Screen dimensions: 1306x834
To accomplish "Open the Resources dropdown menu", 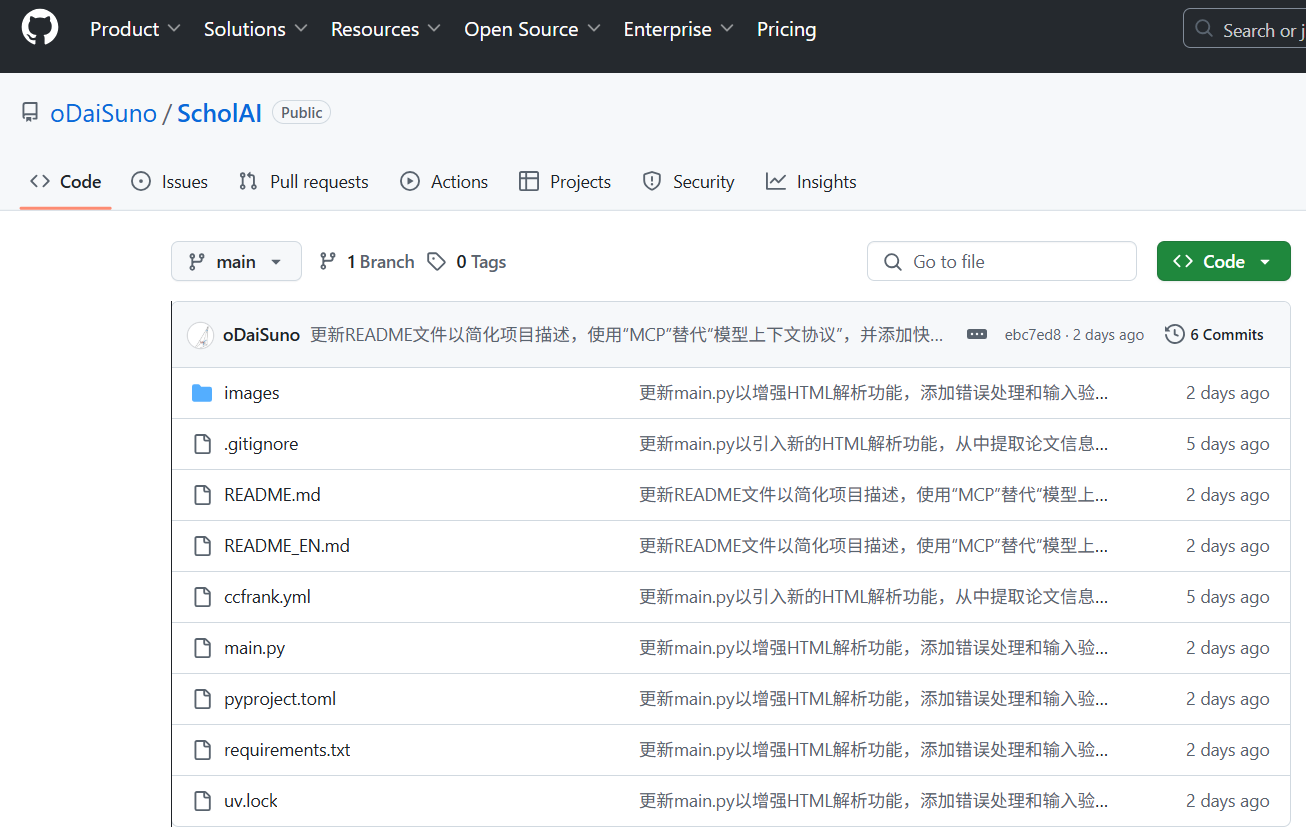I will [385, 29].
